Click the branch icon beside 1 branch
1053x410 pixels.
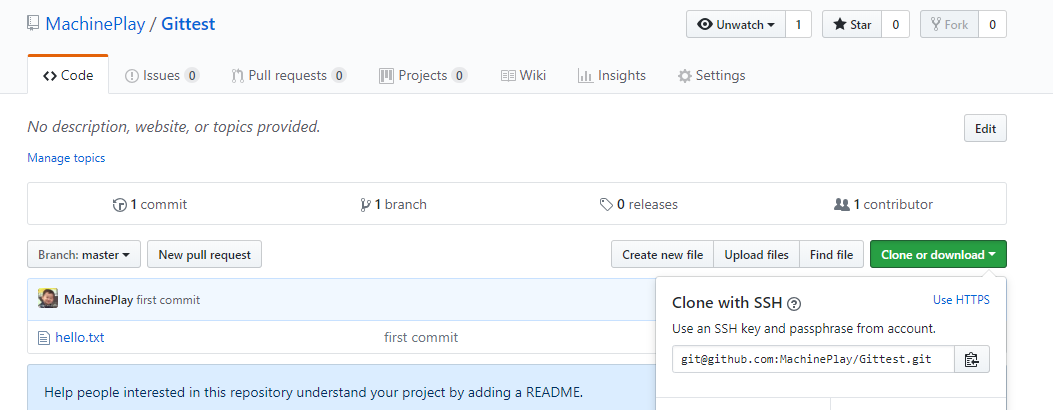pyautogui.click(x=365, y=205)
